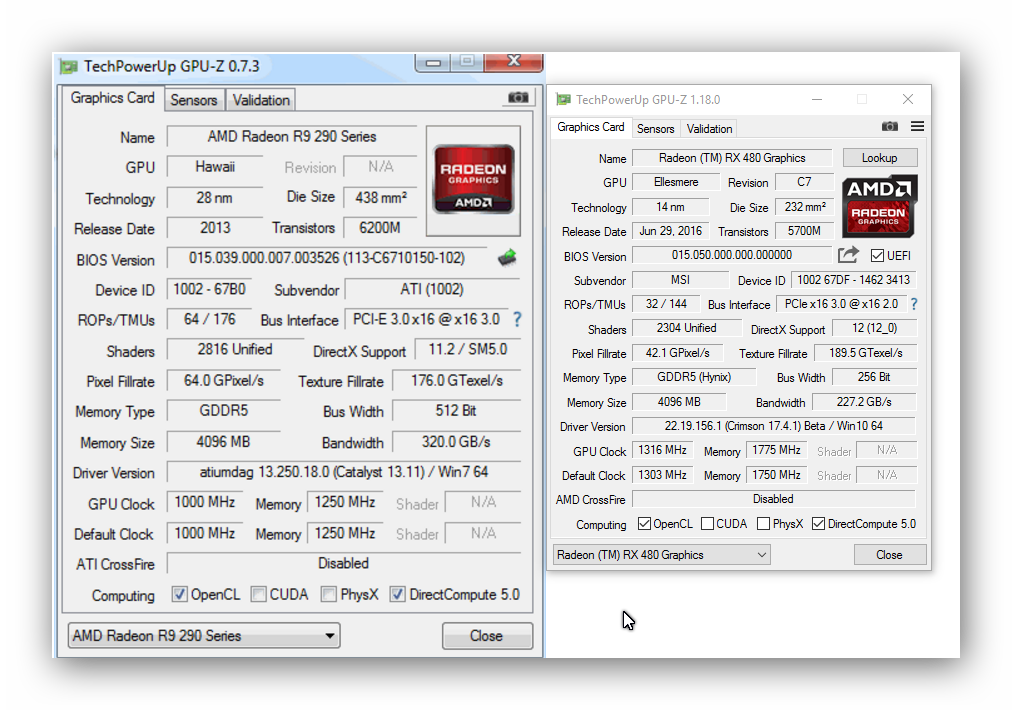The width and height of the screenshot is (1012, 710).
Task: Open the AMD Radeon R9 290 Series dropdown
Action: click(204, 636)
